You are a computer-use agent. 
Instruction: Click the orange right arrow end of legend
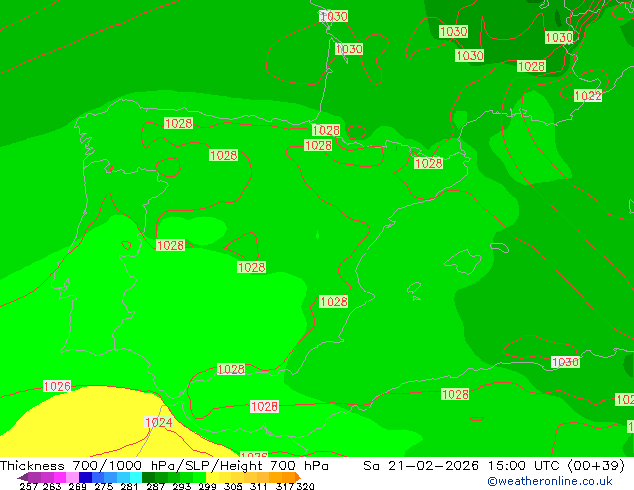tap(298, 477)
